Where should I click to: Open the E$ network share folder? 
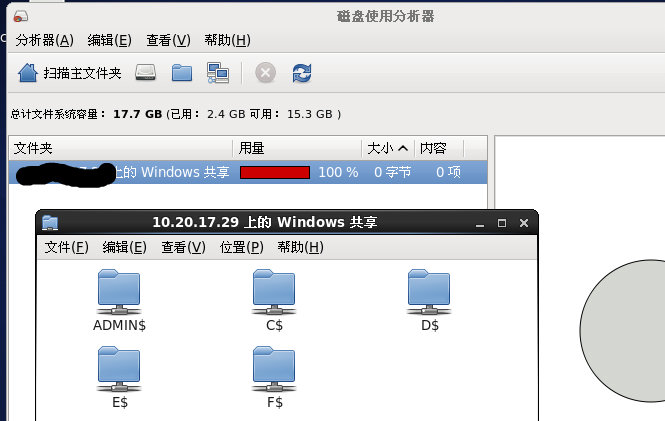[x=119, y=377]
